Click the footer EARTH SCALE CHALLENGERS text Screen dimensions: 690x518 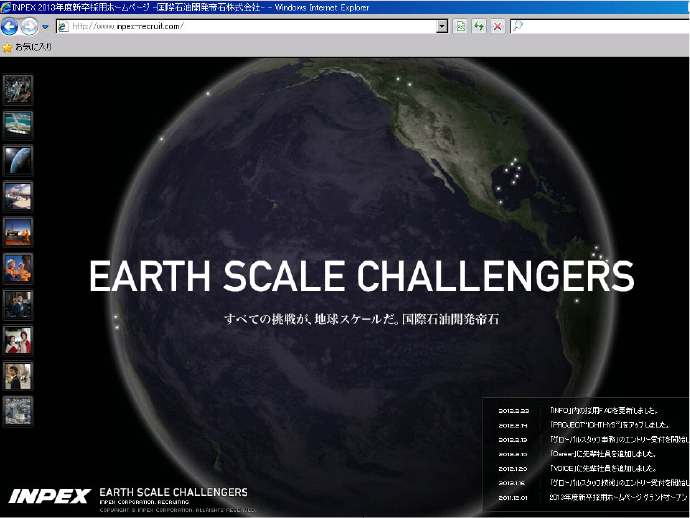(173, 492)
